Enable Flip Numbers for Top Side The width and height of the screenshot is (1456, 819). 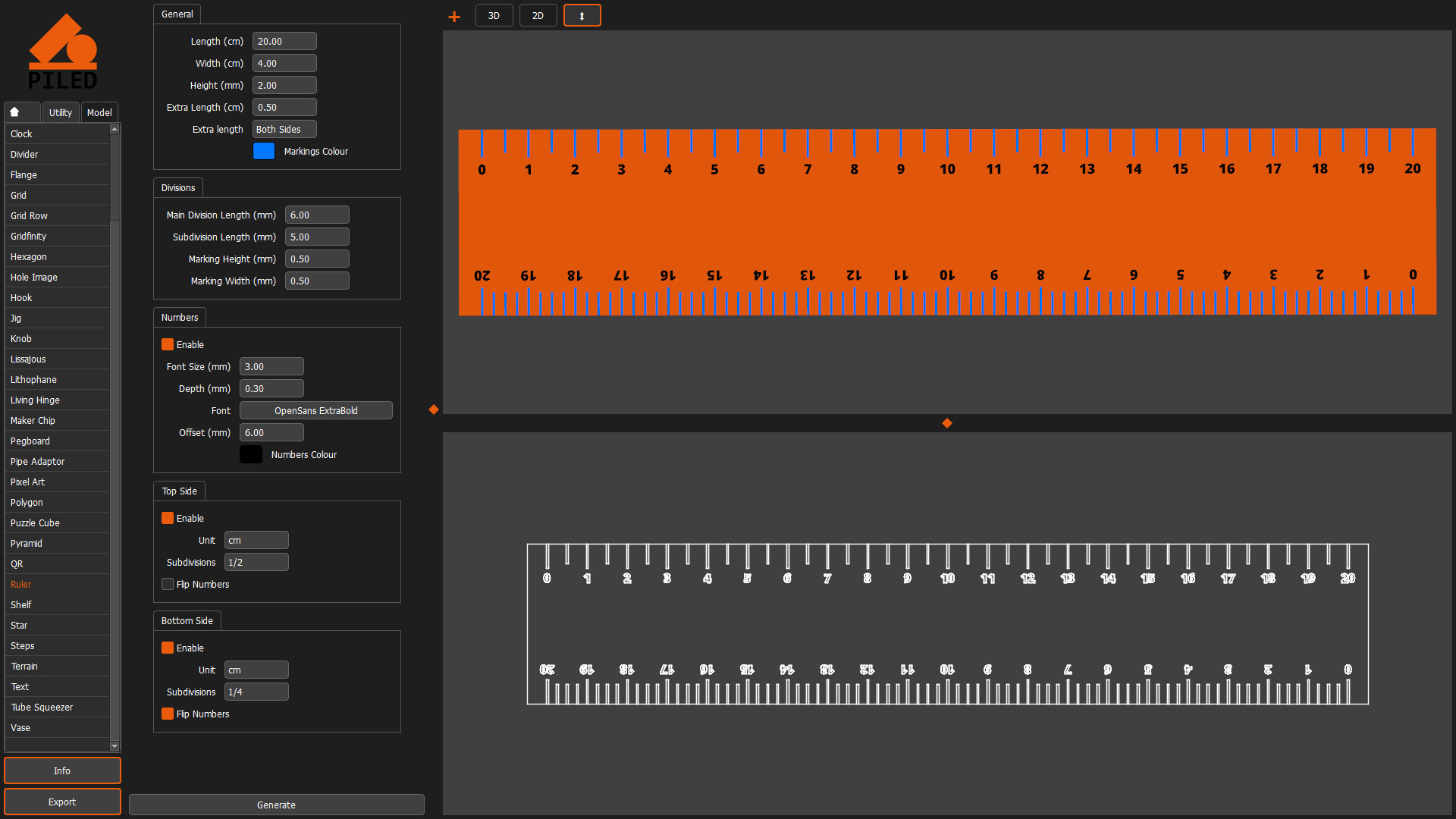tap(168, 584)
